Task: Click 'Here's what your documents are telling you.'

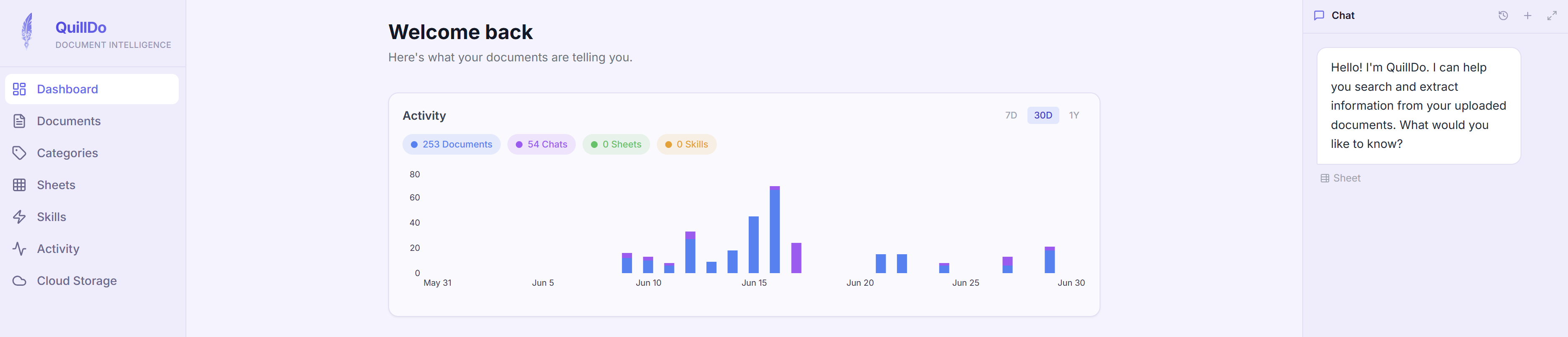Action: (x=510, y=57)
